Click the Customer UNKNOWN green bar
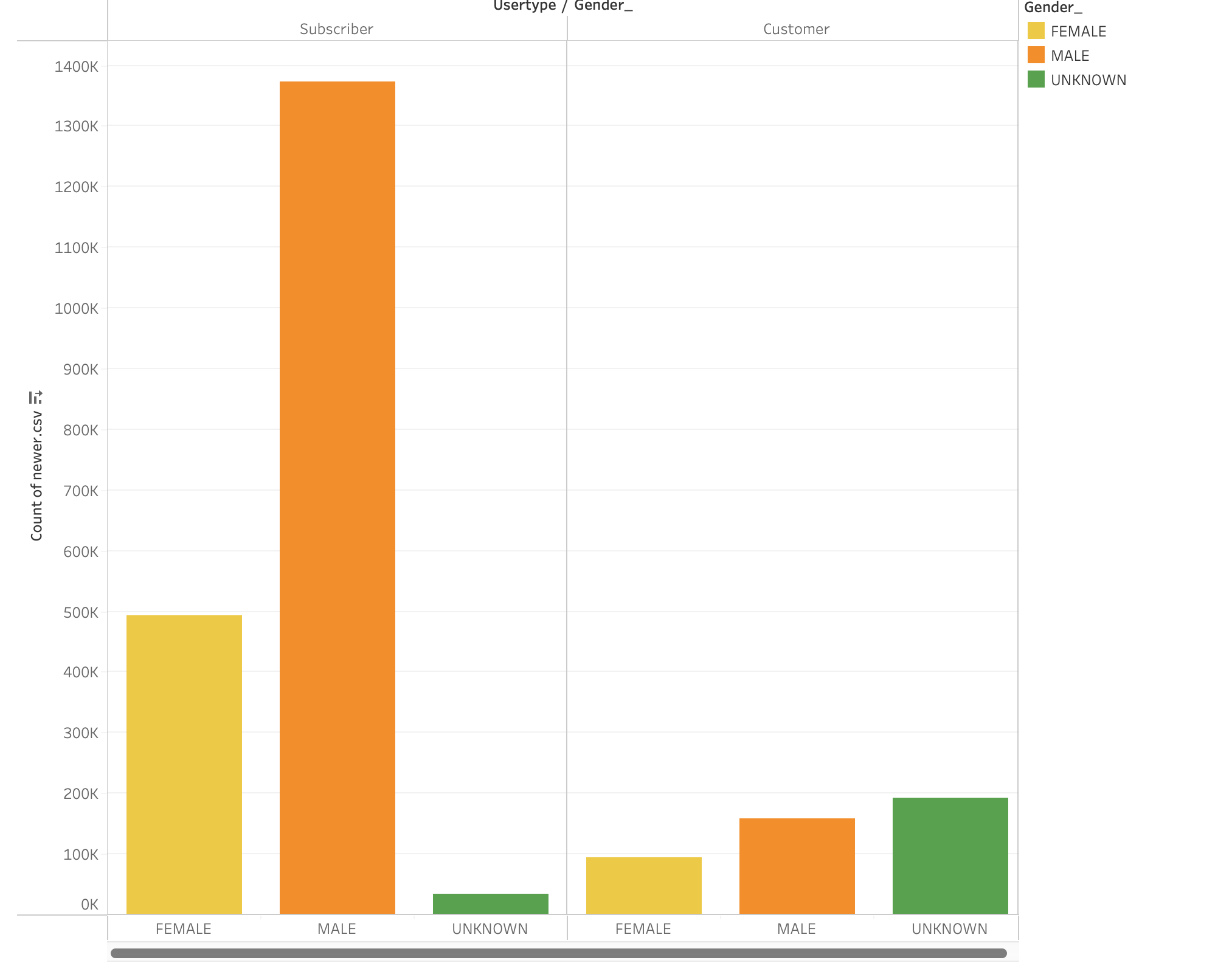The image size is (1232, 974). point(950,855)
